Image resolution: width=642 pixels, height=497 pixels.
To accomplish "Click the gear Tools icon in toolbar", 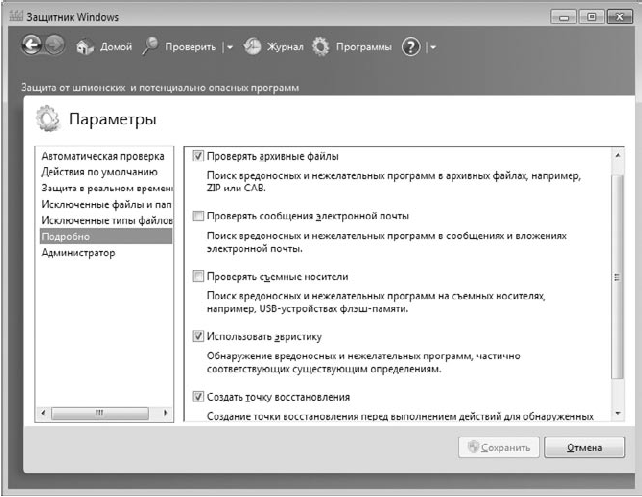I will pos(321,47).
